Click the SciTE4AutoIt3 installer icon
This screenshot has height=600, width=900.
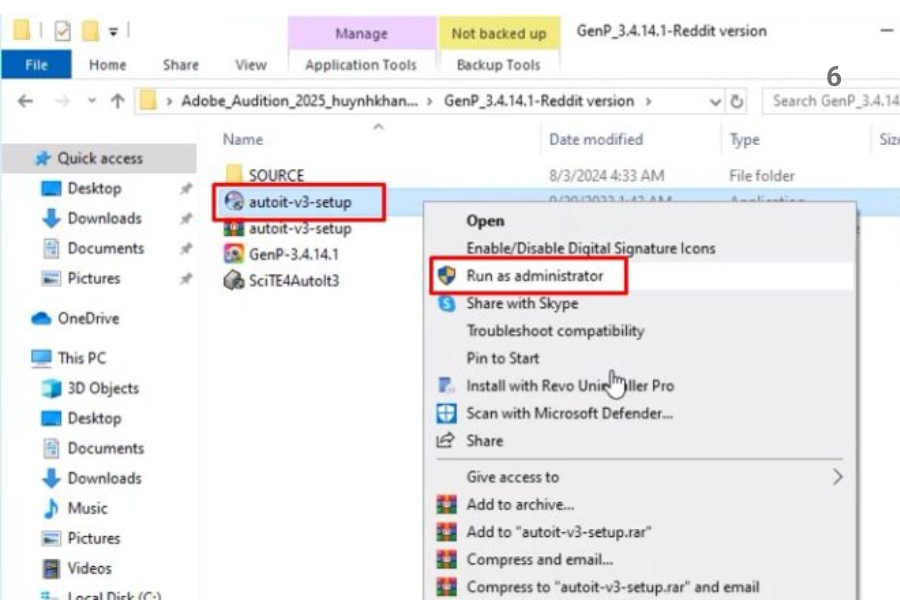(233, 281)
